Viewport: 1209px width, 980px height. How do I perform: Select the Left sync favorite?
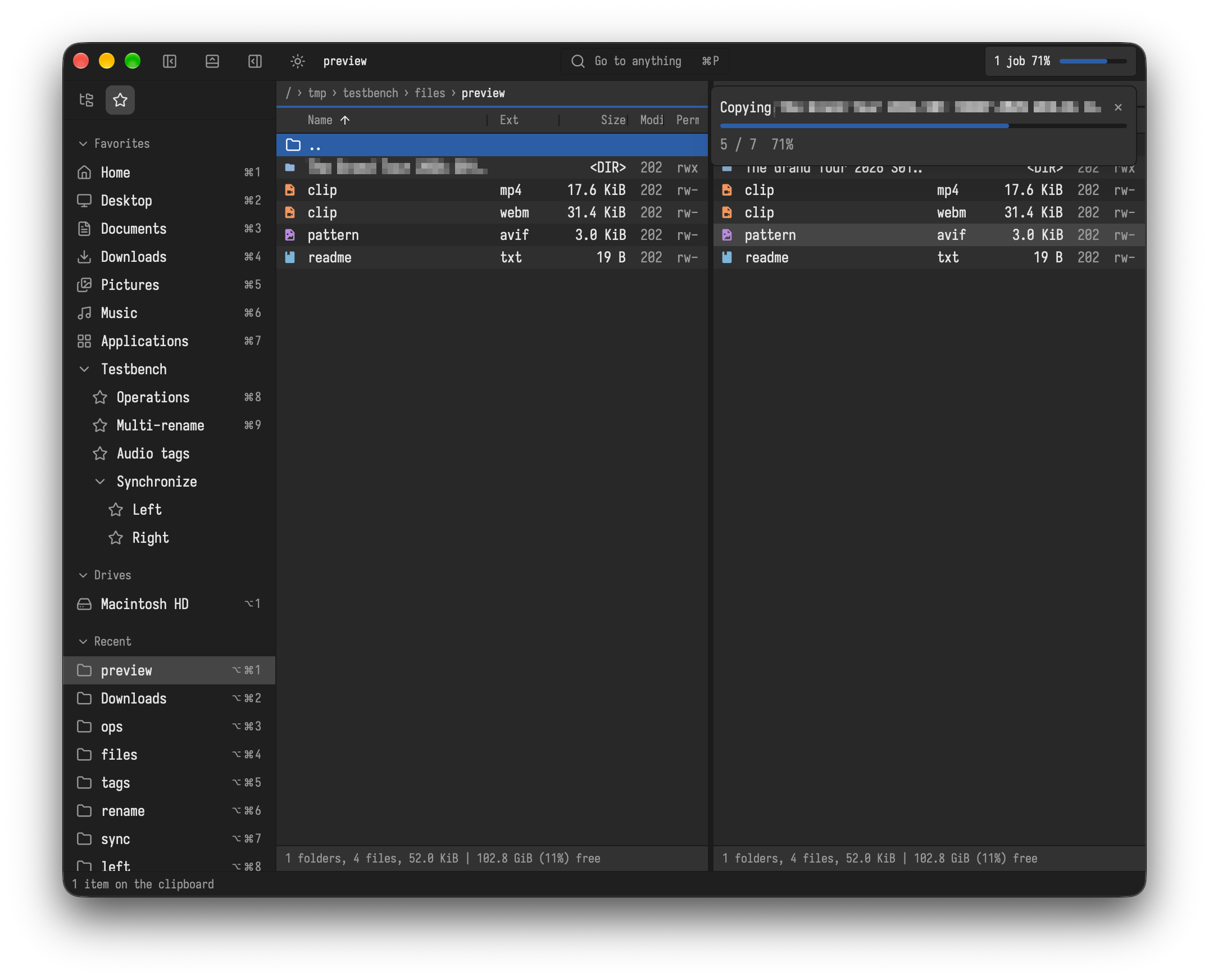pos(169,510)
